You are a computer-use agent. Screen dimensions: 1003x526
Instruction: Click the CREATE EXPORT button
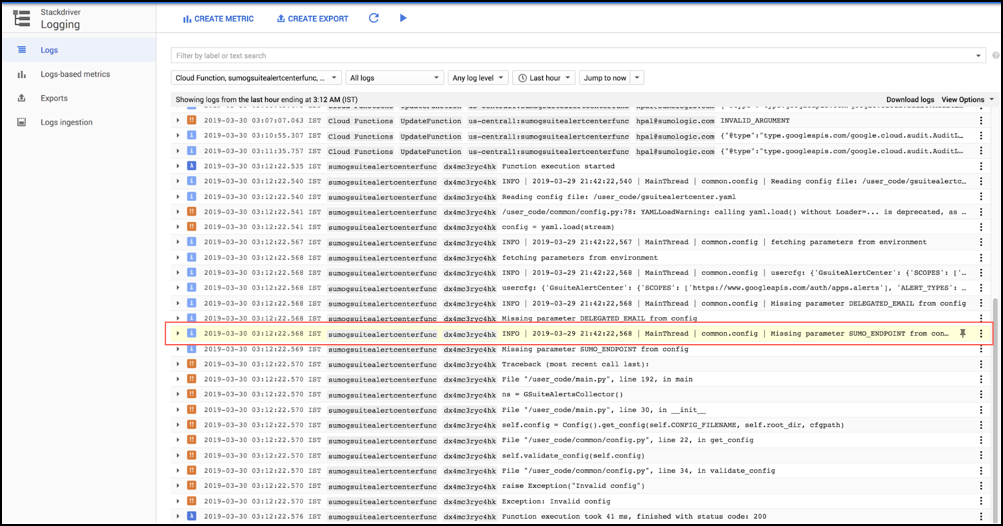(x=314, y=18)
